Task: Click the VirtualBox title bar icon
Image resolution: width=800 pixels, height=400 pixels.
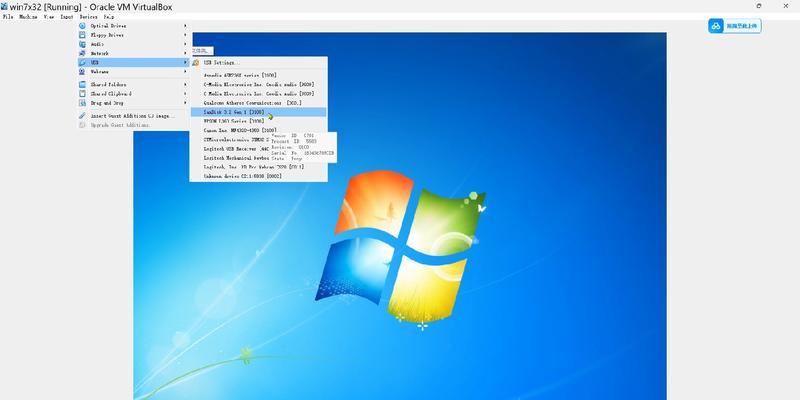Action: [4, 7]
